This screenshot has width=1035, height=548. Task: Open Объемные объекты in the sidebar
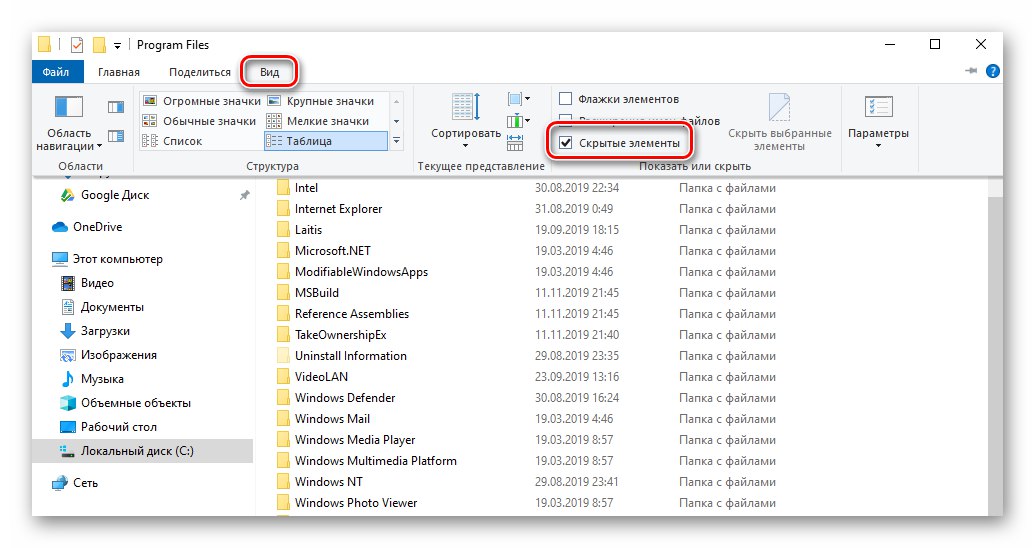[135, 403]
